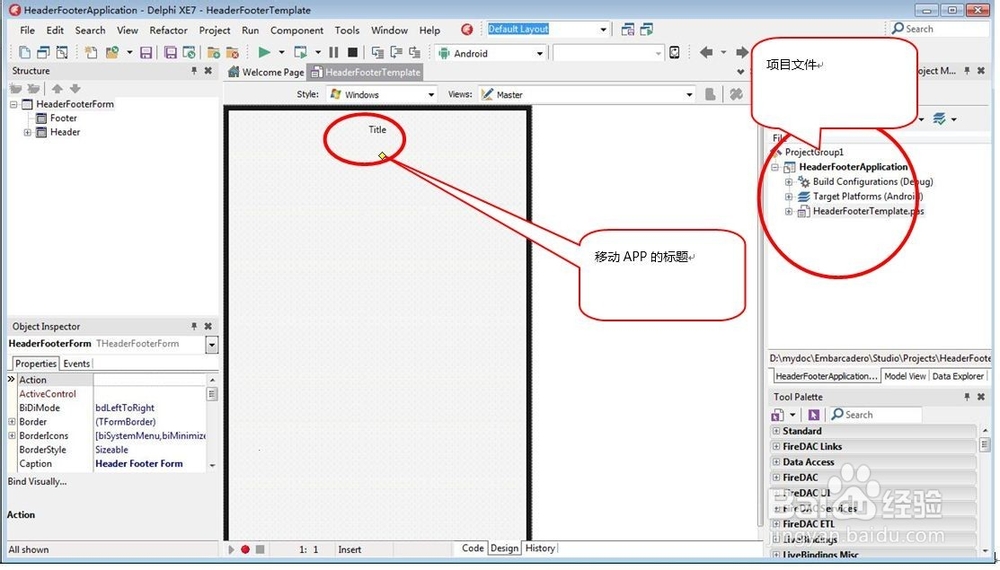Open the Refactor menu
This screenshot has height=570, width=1000.
point(168,30)
